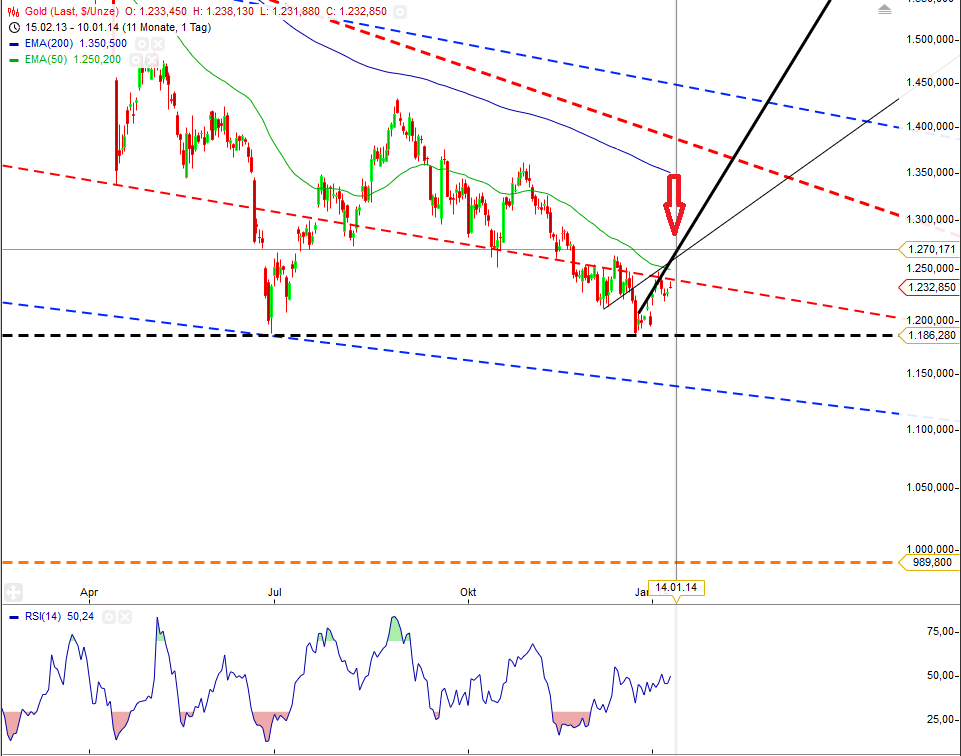This screenshot has height=756, width=961.
Task: Toggle the RSI line via its legend marker
Action: 14,617
